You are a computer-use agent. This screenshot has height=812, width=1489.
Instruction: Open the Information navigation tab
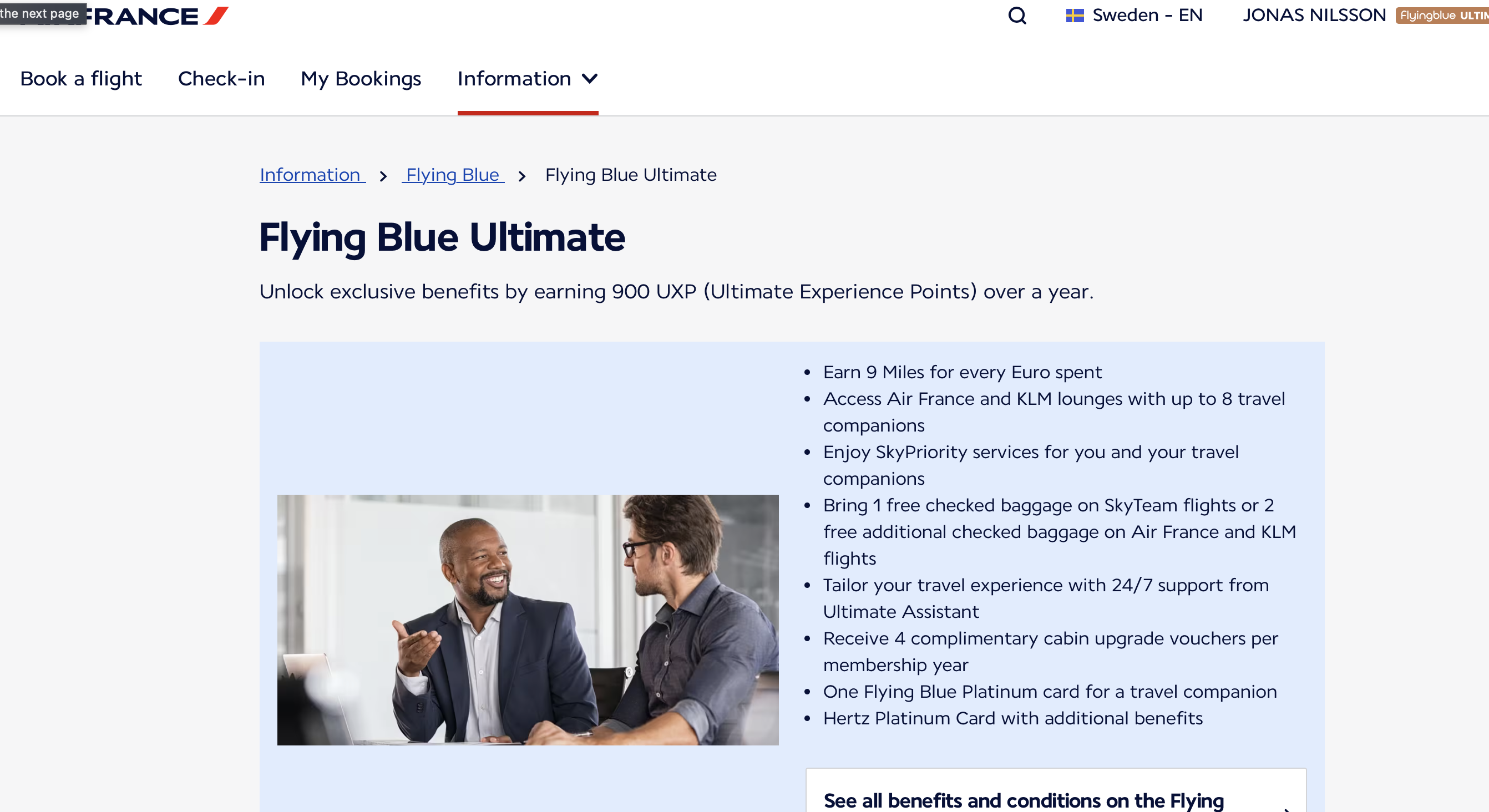pos(514,79)
